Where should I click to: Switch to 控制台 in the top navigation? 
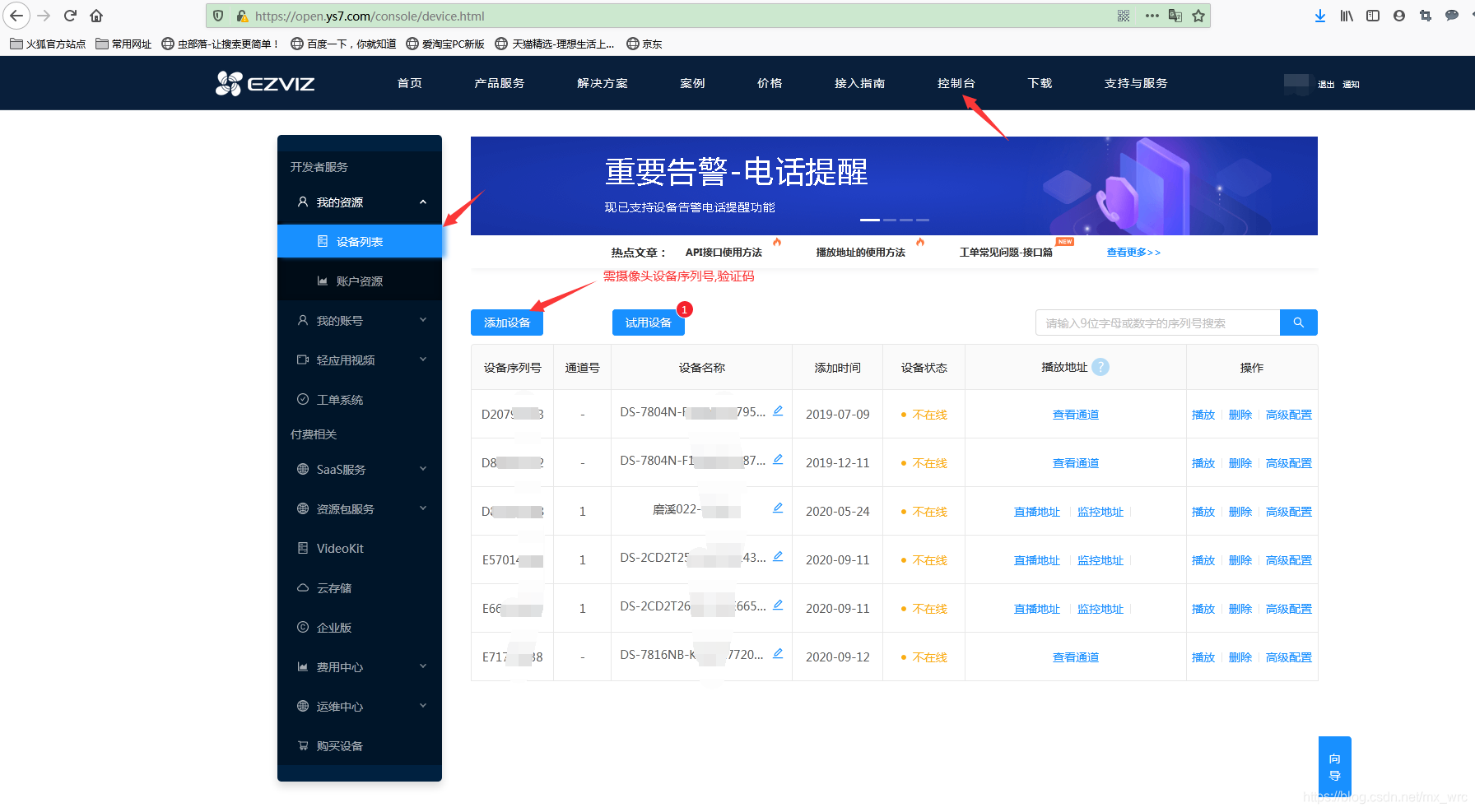click(956, 82)
